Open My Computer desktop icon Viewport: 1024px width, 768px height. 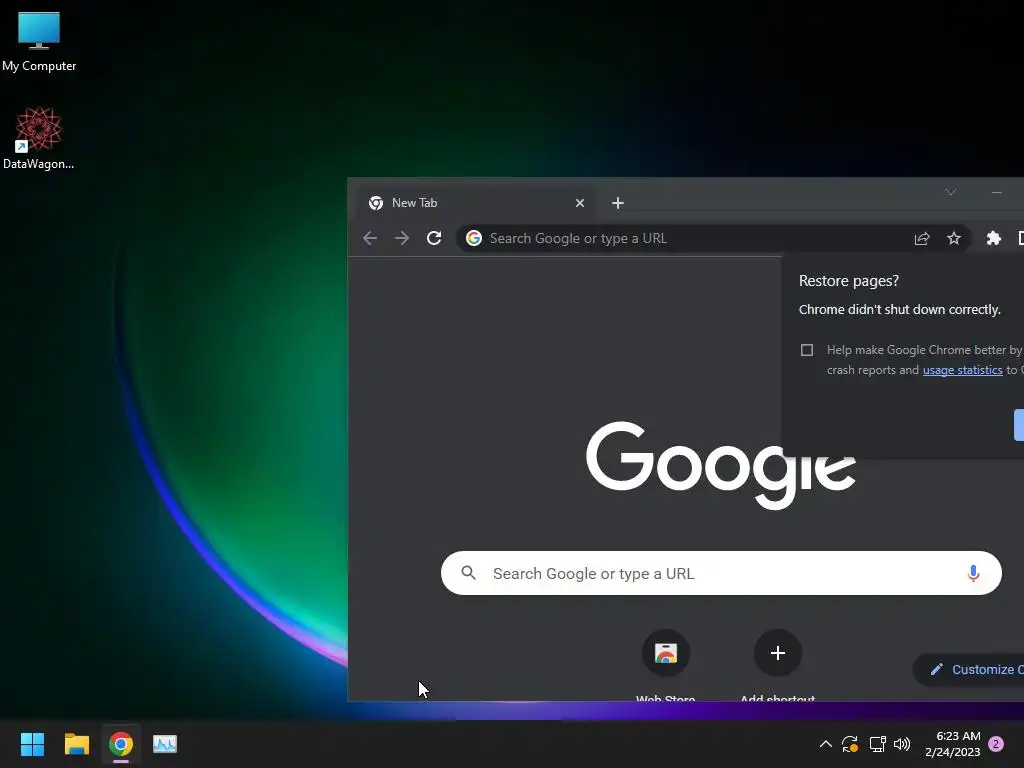(39, 42)
